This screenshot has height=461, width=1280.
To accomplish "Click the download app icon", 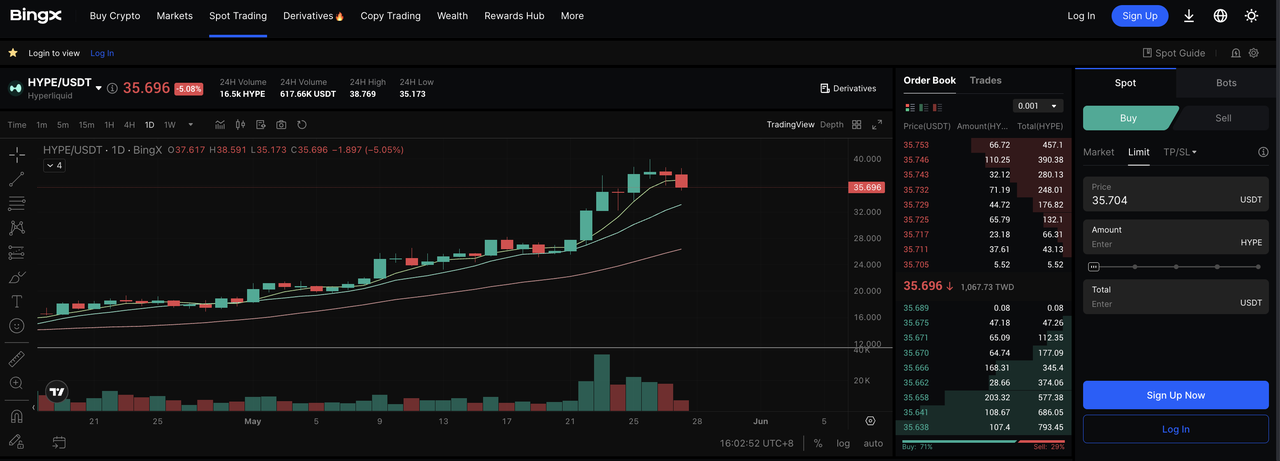I will tap(1189, 16).
